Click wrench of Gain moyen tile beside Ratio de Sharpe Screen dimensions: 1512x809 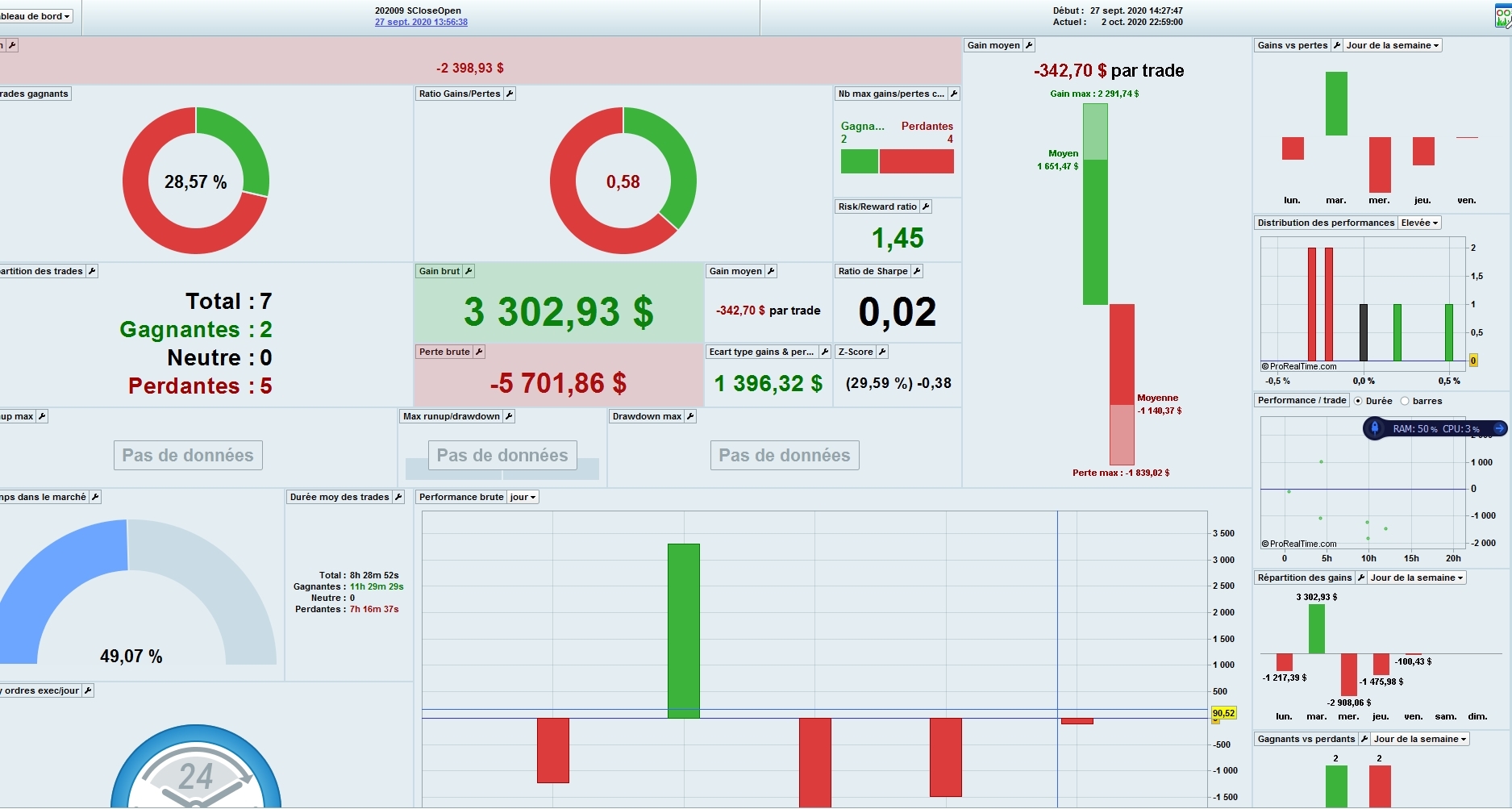pyautogui.click(x=771, y=271)
